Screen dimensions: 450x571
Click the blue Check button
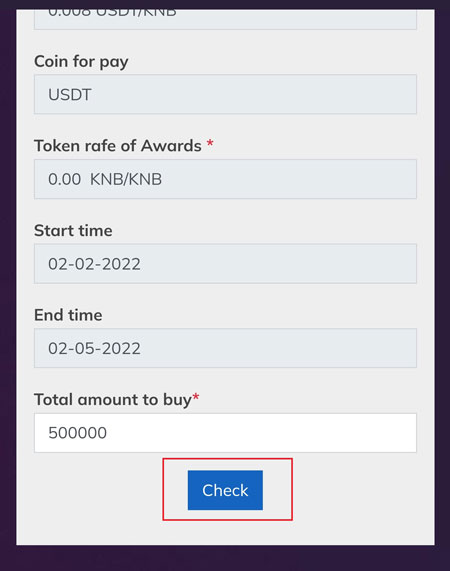tap(225, 490)
